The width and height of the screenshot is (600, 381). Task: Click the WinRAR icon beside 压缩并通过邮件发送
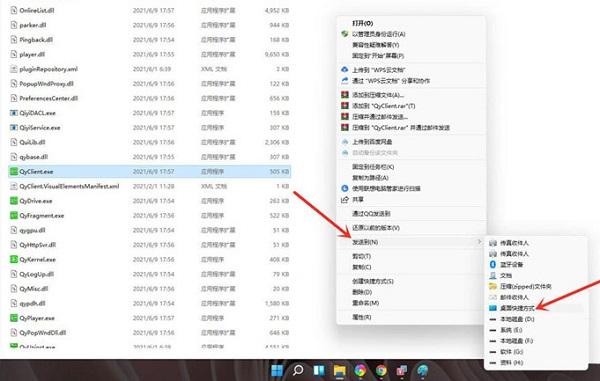pyautogui.click(x=345, y=116)
